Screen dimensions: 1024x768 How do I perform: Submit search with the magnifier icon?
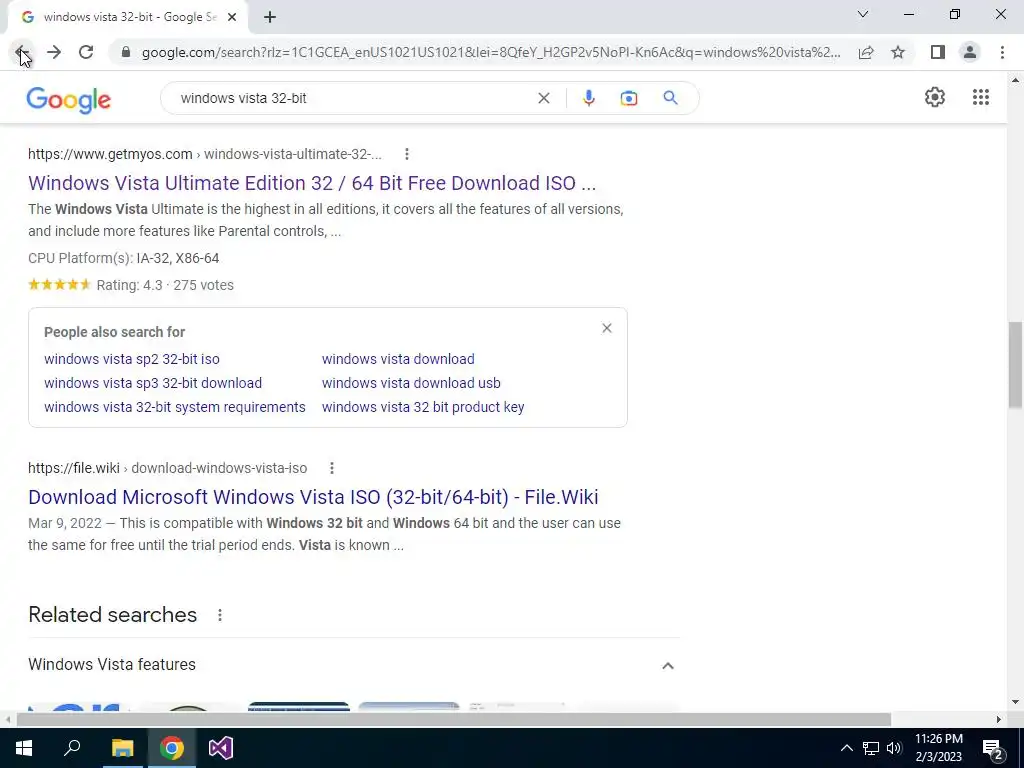pyautogui.click(x=670, y=98)
